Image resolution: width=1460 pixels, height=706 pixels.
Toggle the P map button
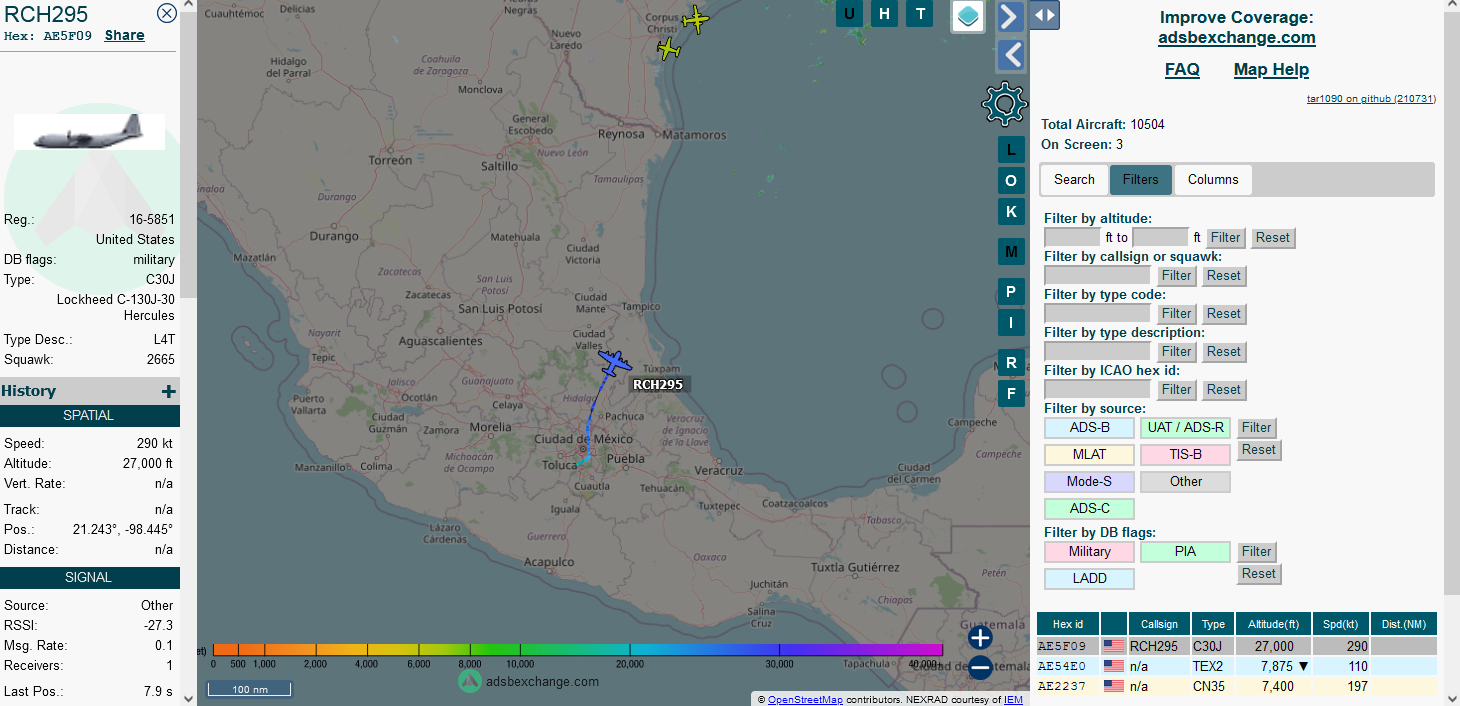click(1011, 292)
